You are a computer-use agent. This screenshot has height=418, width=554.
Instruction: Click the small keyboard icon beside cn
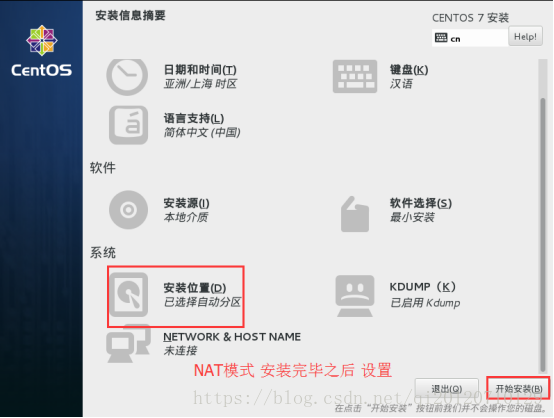441,37
